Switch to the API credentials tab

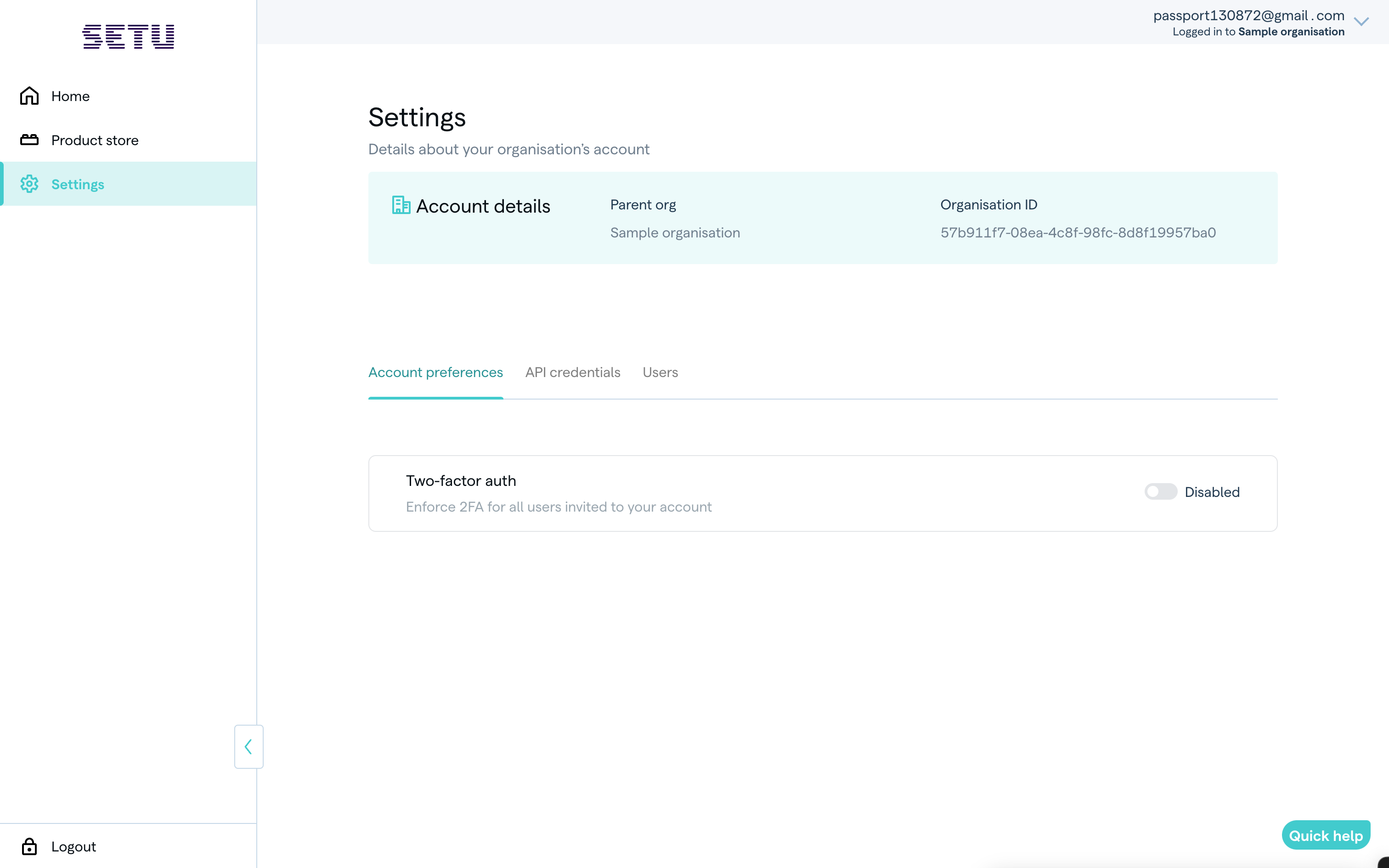pyautogui.click(x=572, y=372)
